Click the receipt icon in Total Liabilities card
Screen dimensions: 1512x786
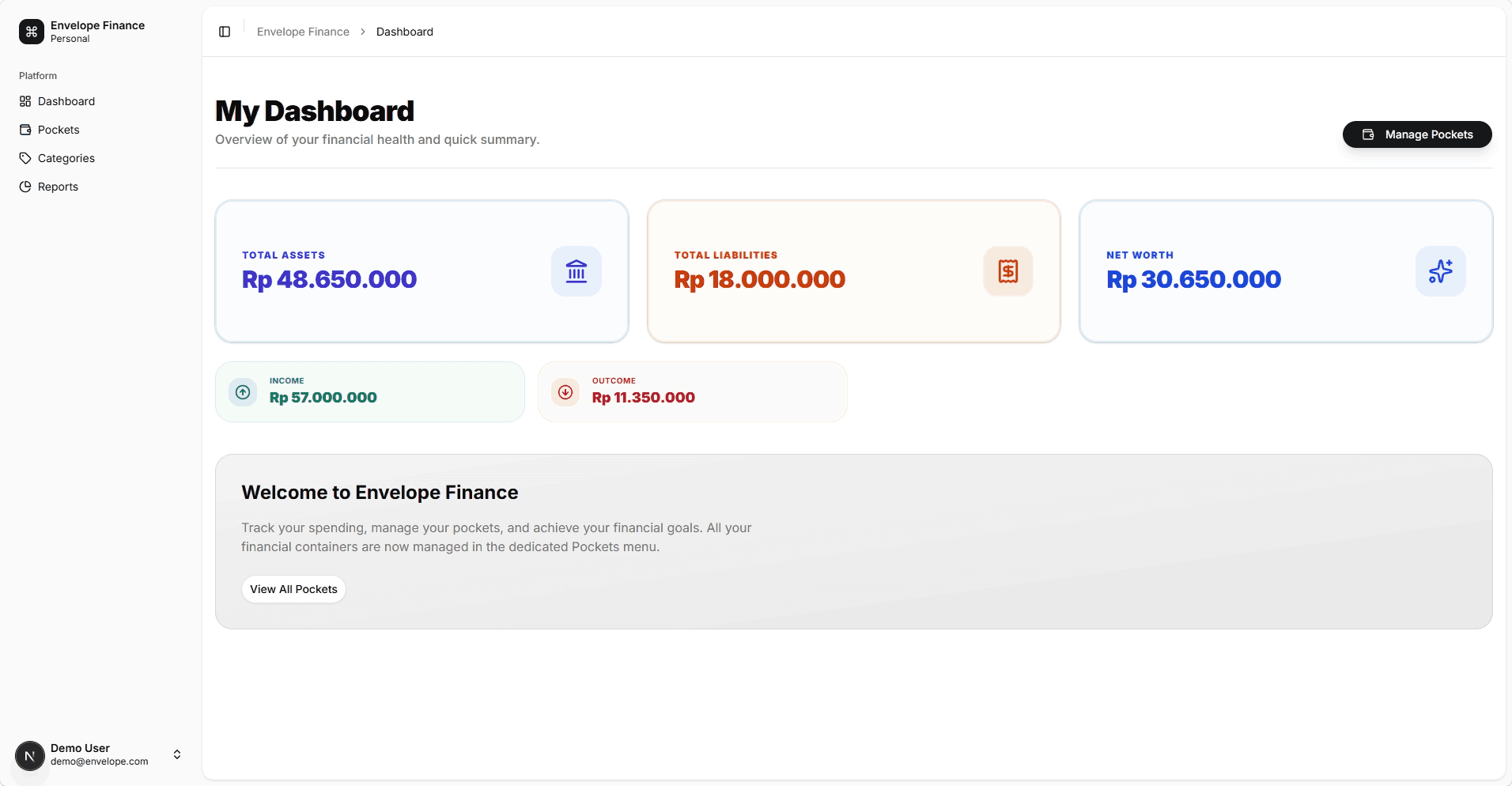point(1008,271)
